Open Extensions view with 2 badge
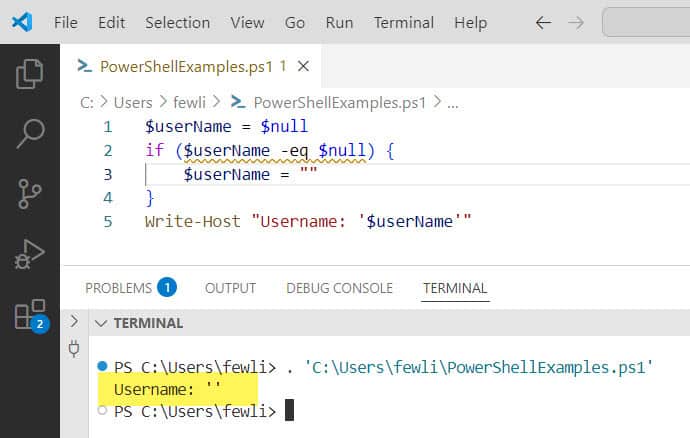The height and width of the screenshot is (438, 690). coord(31,315)
